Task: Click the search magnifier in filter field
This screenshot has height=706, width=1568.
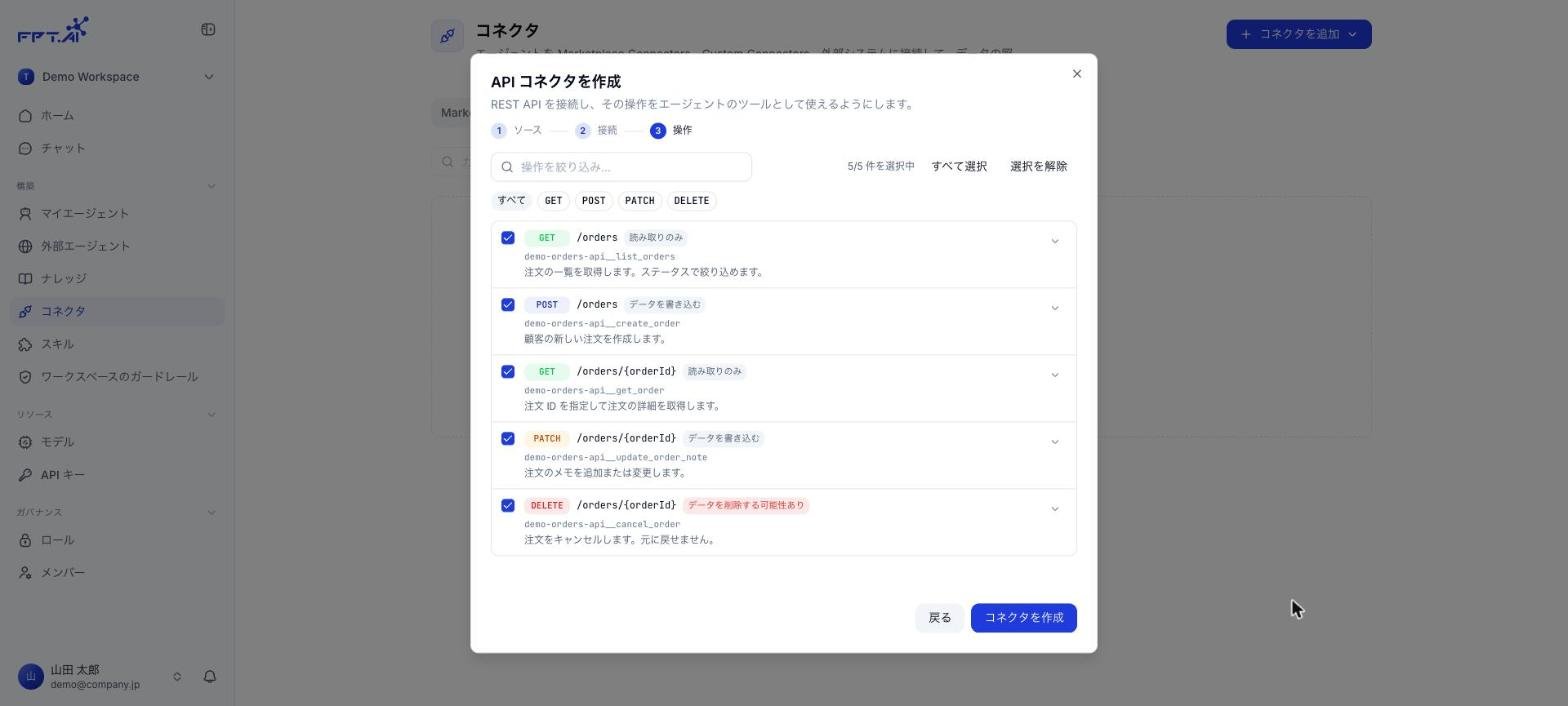Action: (x=507, y=167)
